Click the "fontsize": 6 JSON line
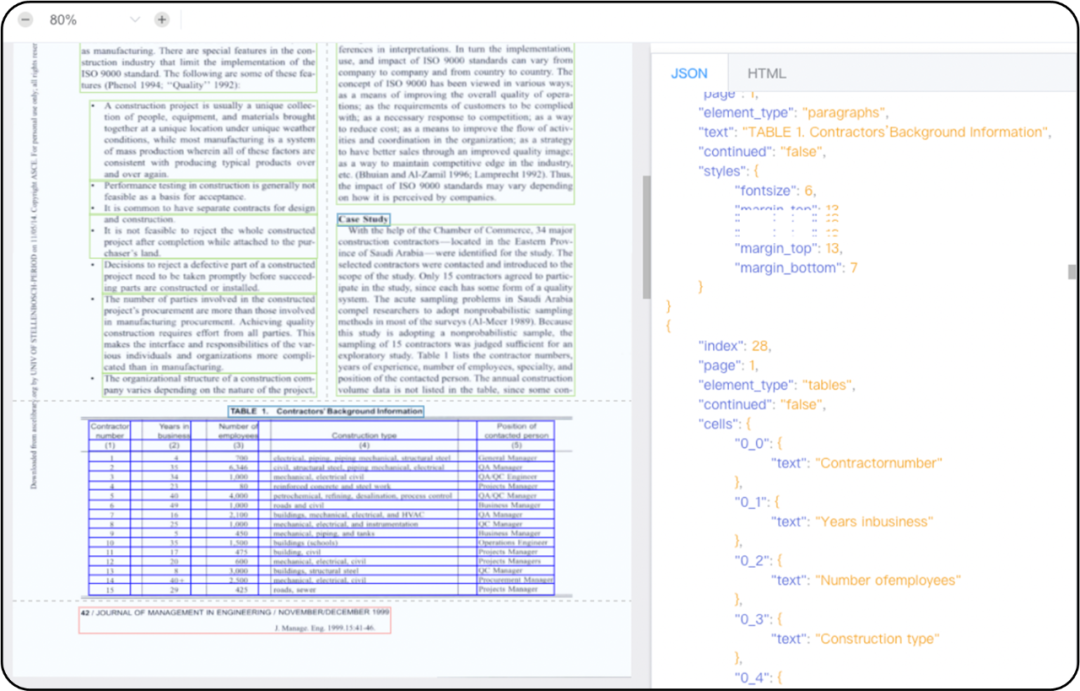The width and height of the screenshot is (1080, 691). coord(775,191)
